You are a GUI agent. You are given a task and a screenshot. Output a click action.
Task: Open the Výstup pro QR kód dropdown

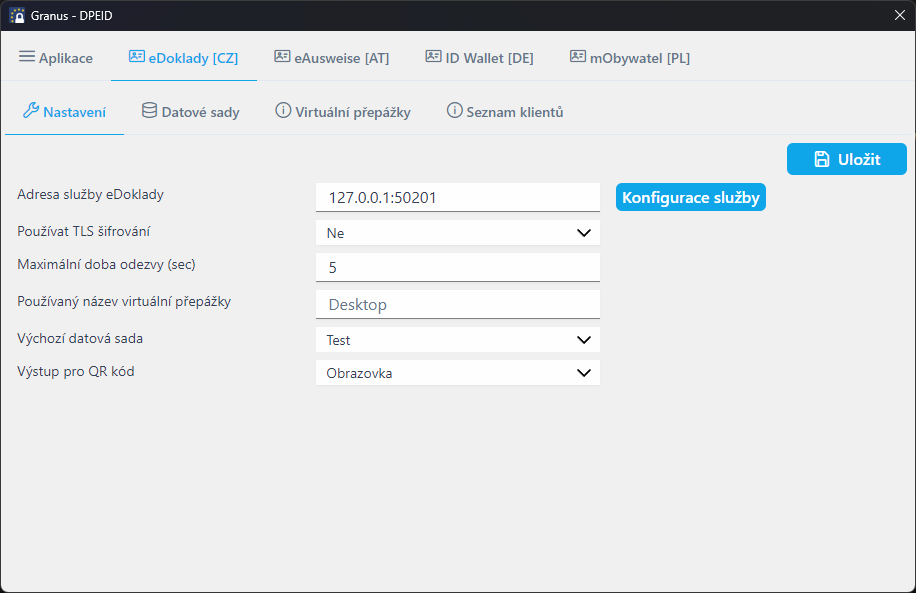[x=457, y=373]
